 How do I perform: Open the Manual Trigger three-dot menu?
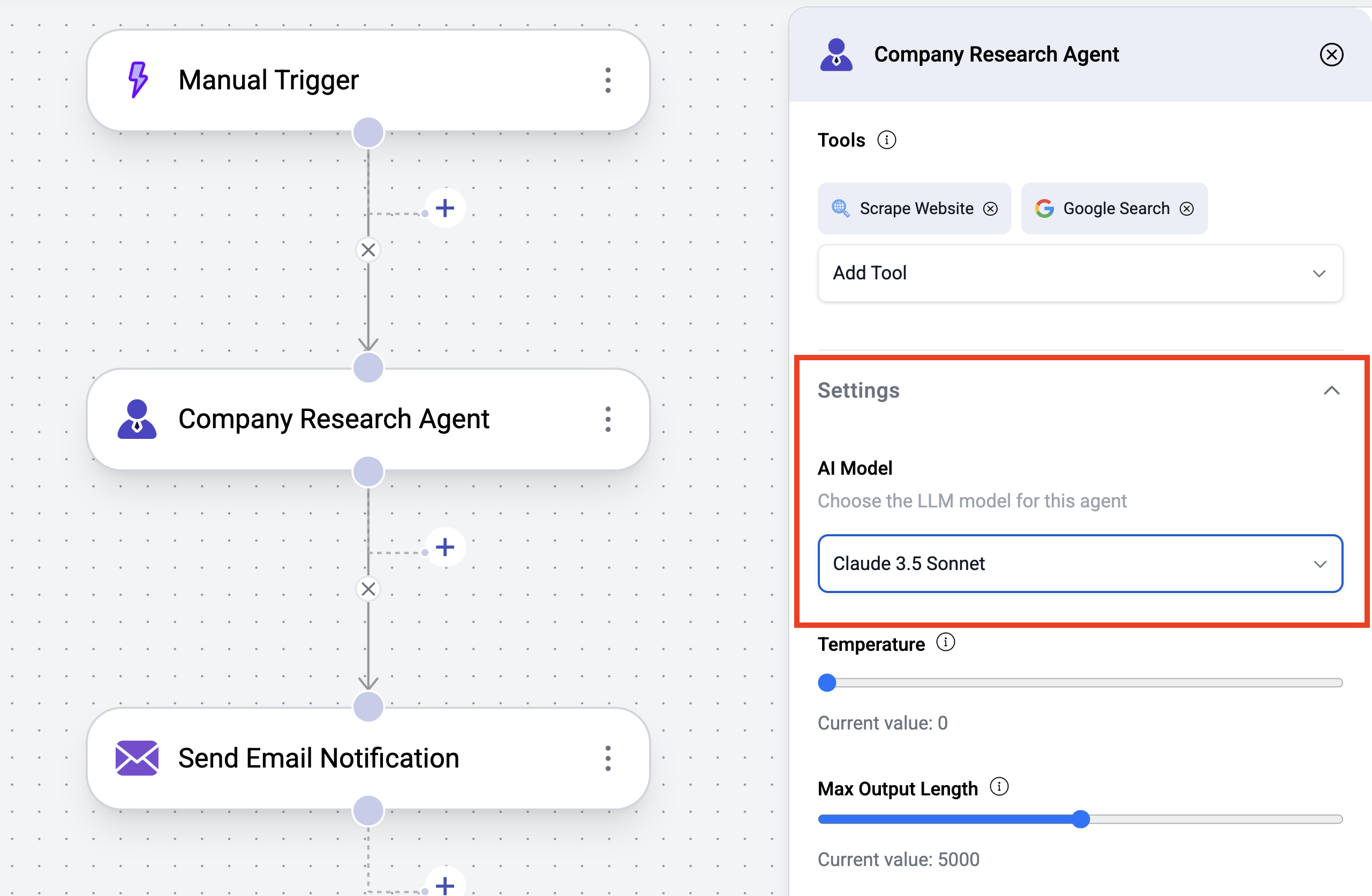click(x=608, y=81)
